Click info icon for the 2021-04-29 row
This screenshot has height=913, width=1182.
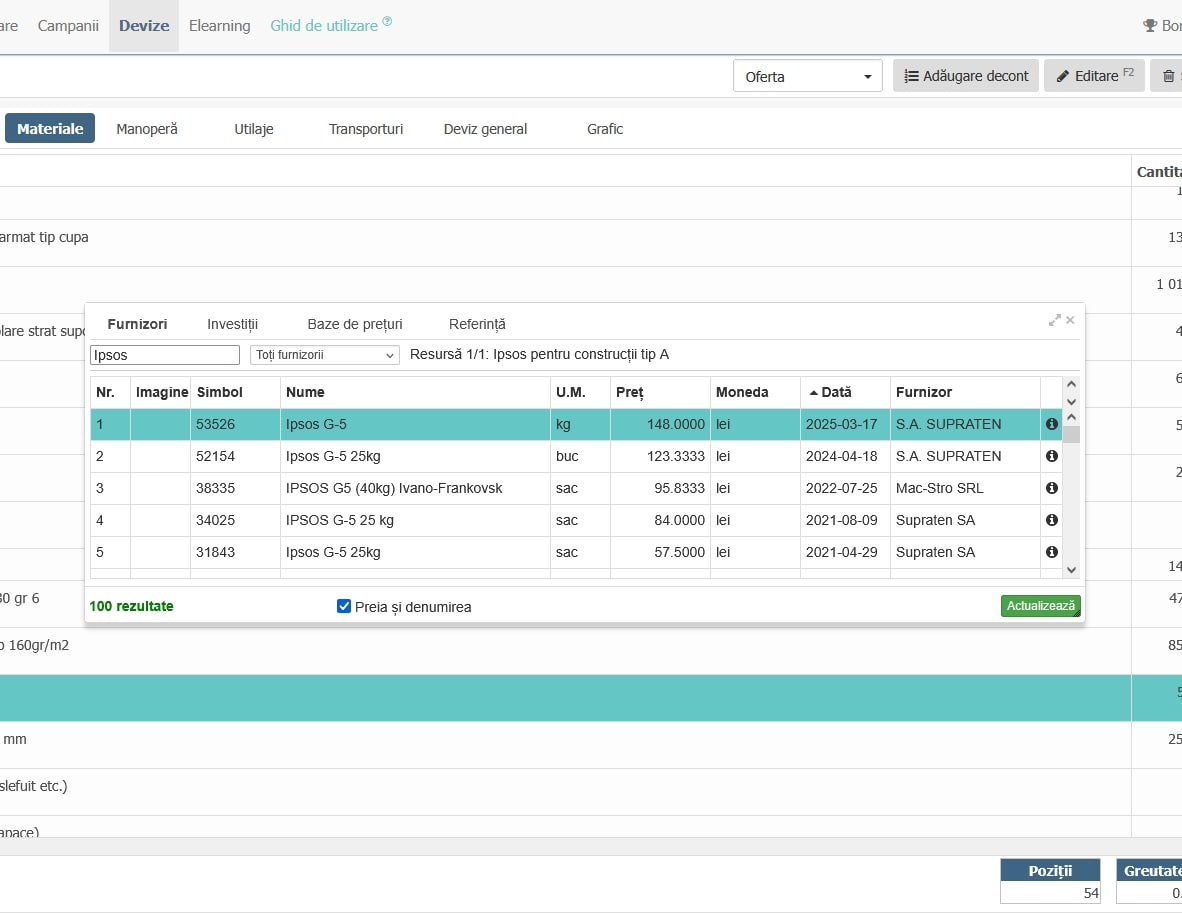(x=1051, y=552)
